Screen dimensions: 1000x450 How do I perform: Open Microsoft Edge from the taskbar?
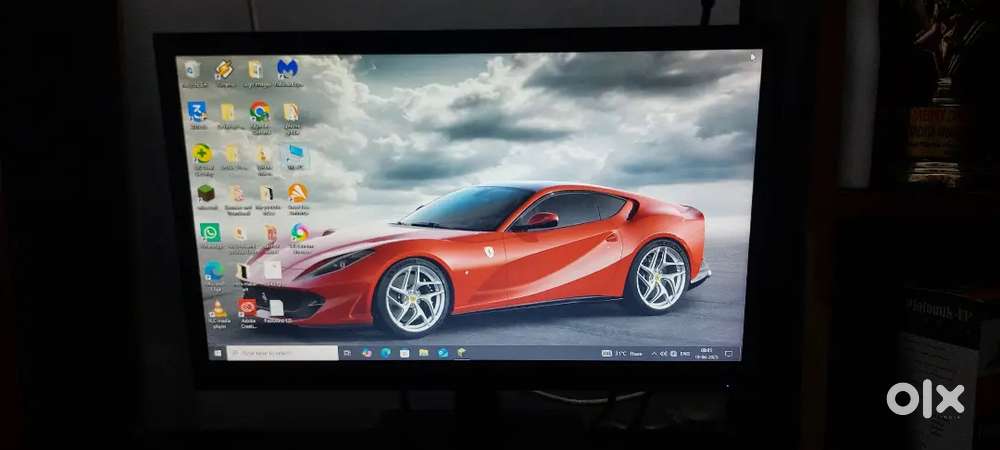(385, 353)
